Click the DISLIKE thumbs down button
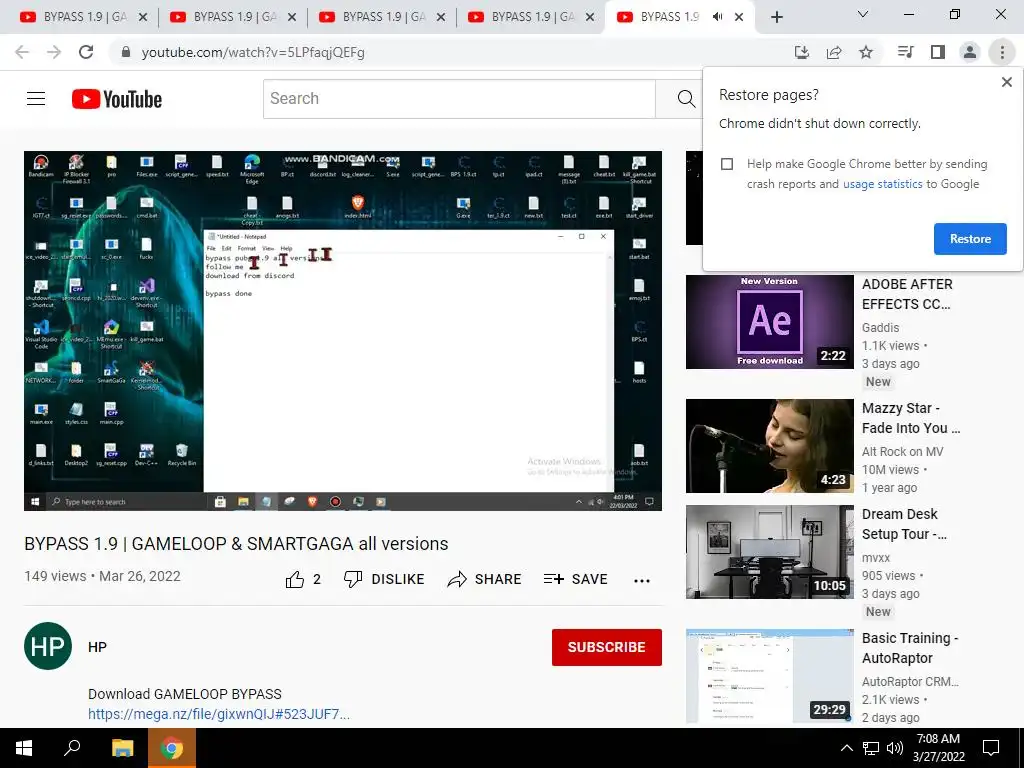Image resolution: width=1024 pixels, height=768 pixels. [384, 579]
